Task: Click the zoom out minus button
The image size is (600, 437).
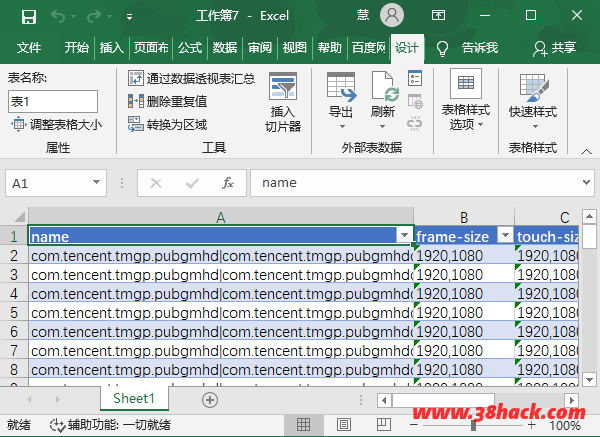Action: tap(414, 425)
